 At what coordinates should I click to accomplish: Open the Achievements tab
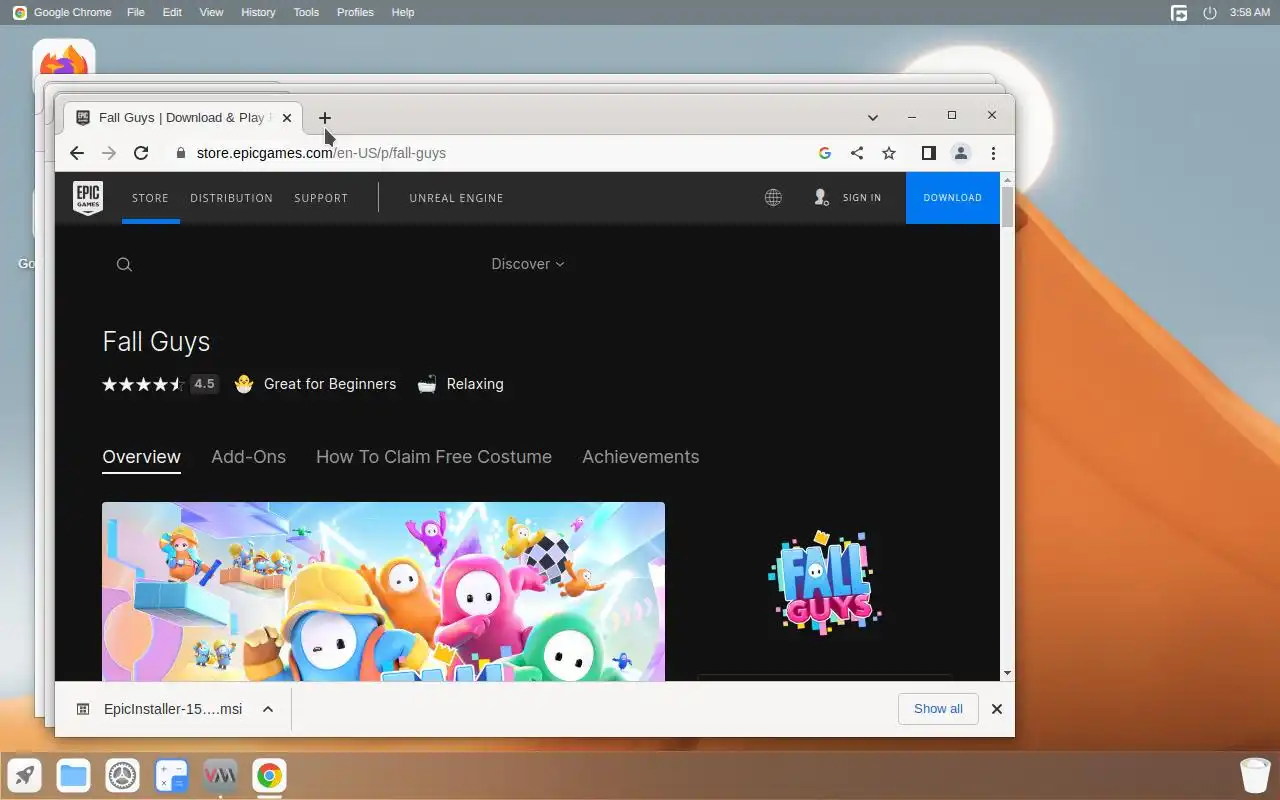[640, 457]
